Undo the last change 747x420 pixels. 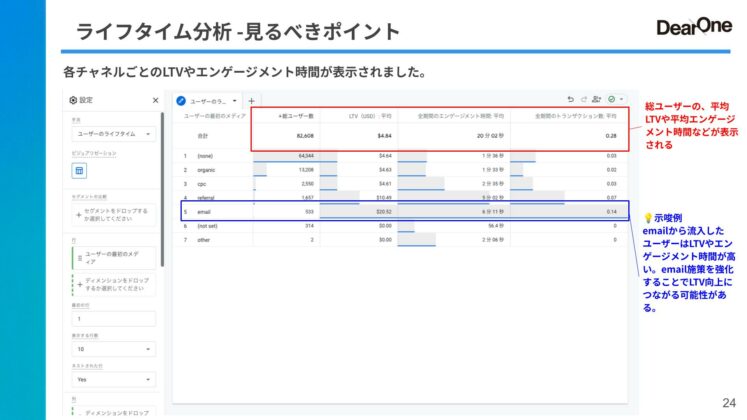tap(570, 99)
